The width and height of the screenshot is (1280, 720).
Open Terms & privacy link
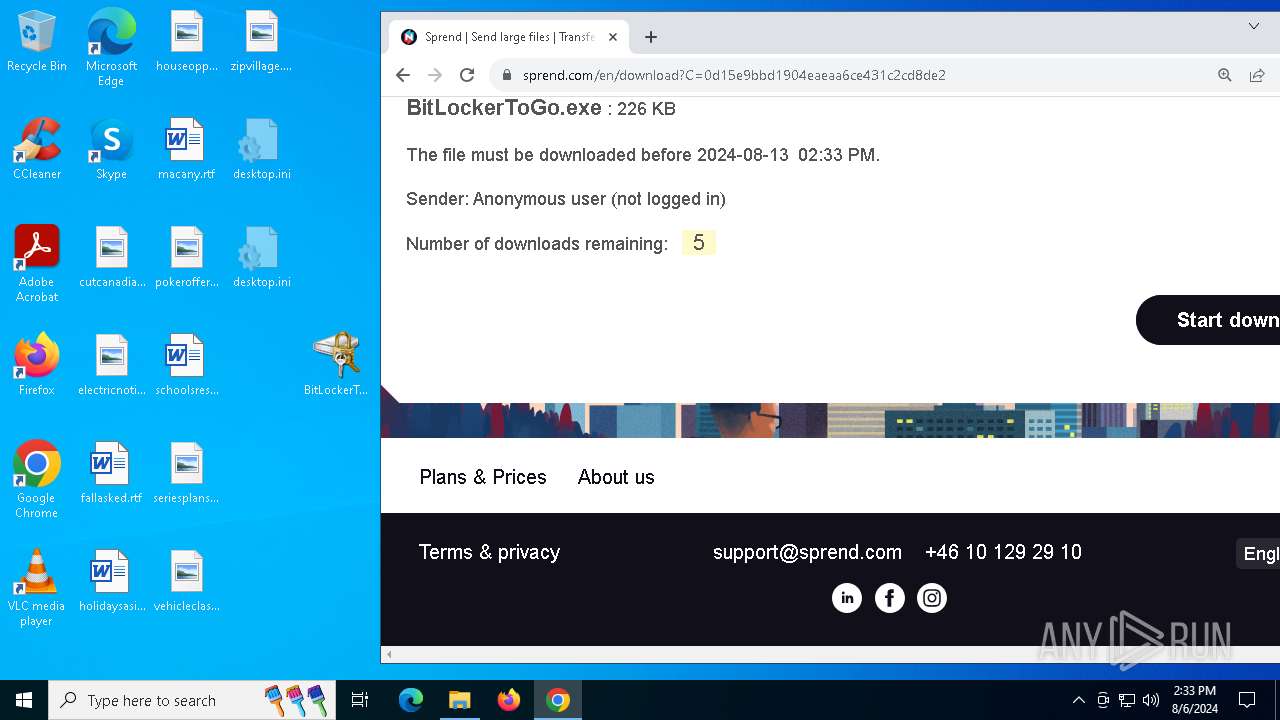(x=489, y=552)
